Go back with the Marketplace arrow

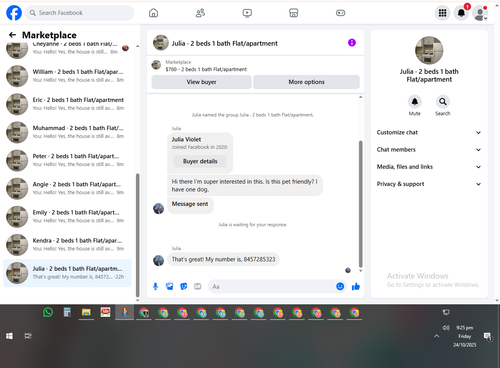tap(12, 35)
